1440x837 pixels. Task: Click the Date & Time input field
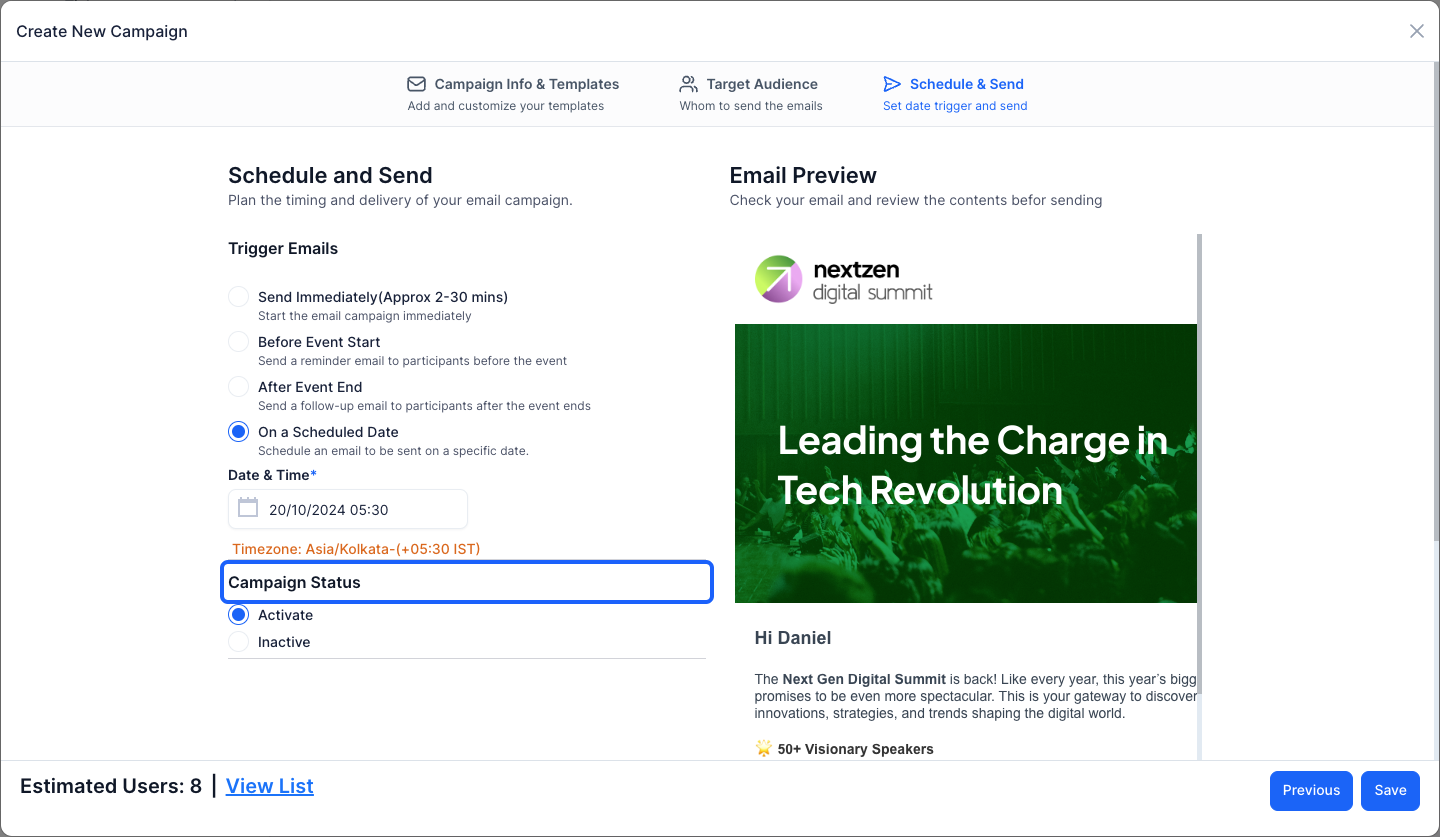pyautogui.click(x=348, y=509)
